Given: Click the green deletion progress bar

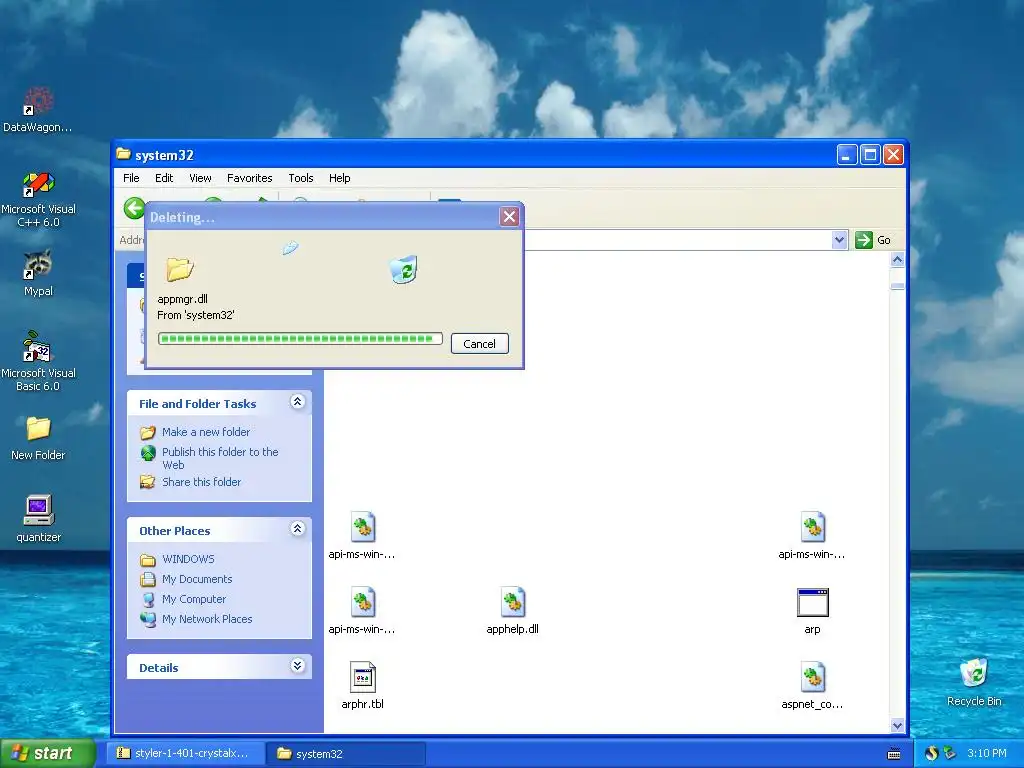Looking at the screenshot, I should [x=300, y=338].
